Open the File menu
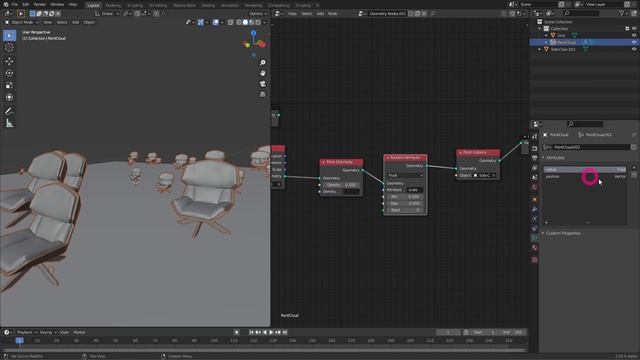This screenshot has width=640, height=360. (15, 4)
